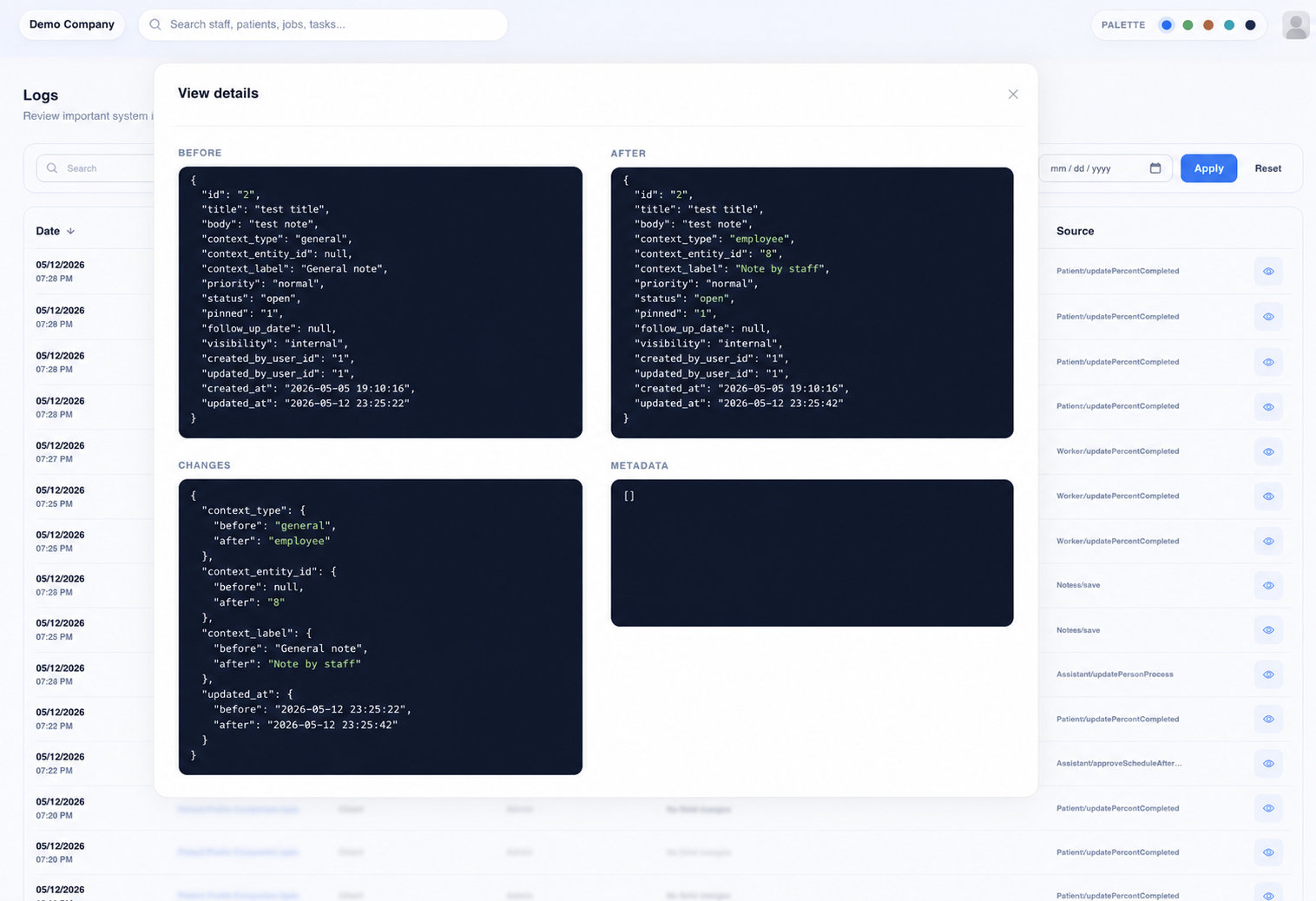This screenshot has height=901, width=1316.
Task: Click the CHANGES section heading
Action: click(204, 465)
